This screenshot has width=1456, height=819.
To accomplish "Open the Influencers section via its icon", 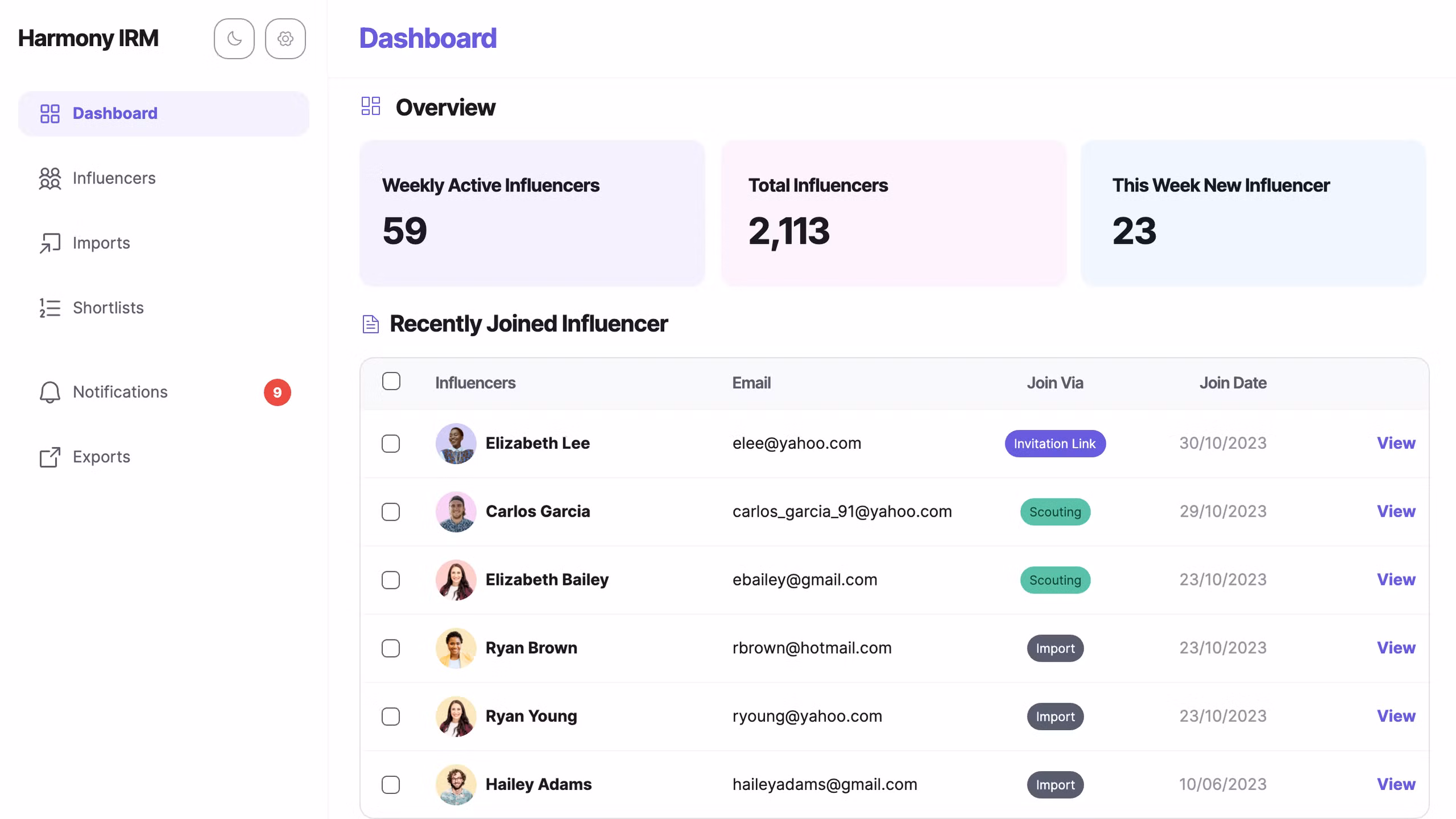I will (x=50, y=178).
